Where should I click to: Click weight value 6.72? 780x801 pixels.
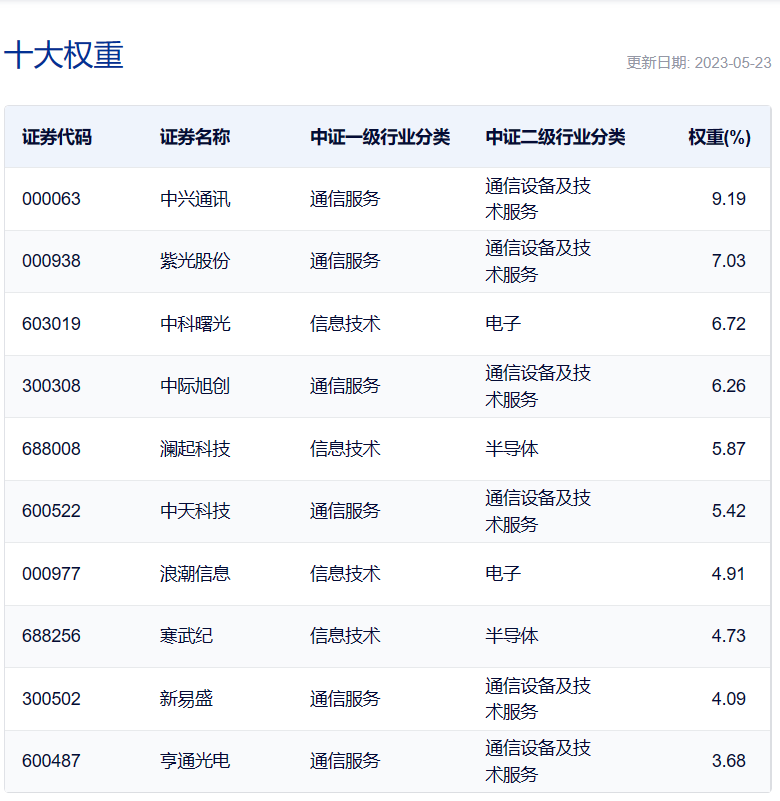(x=728, y=324)
